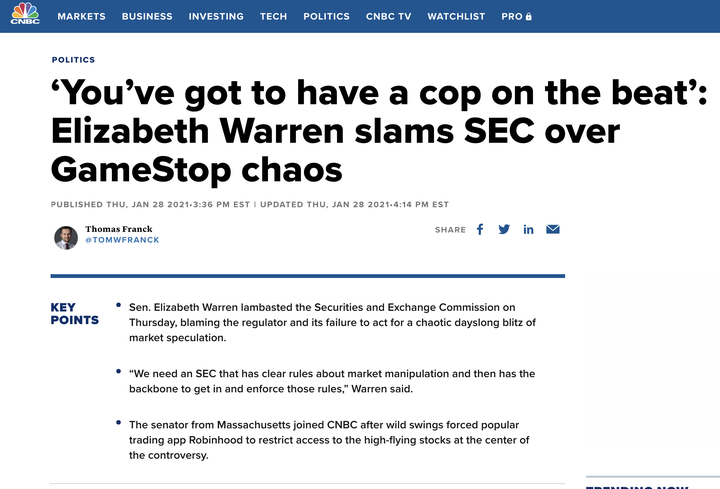Share article on Twitter
Viewport: 720px width, 489px height.
[x=504, y=229]
